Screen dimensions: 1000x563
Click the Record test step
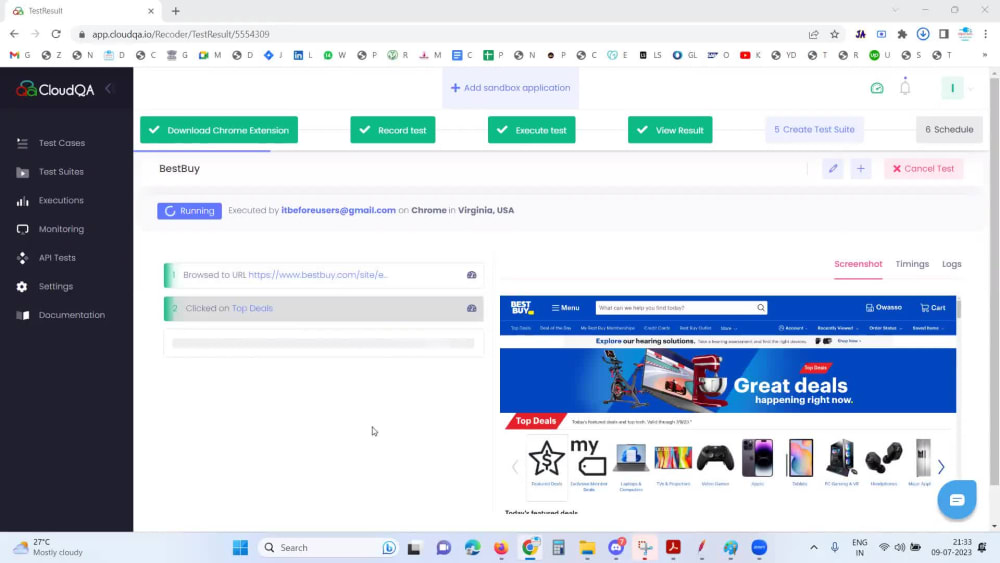(393, 130)
